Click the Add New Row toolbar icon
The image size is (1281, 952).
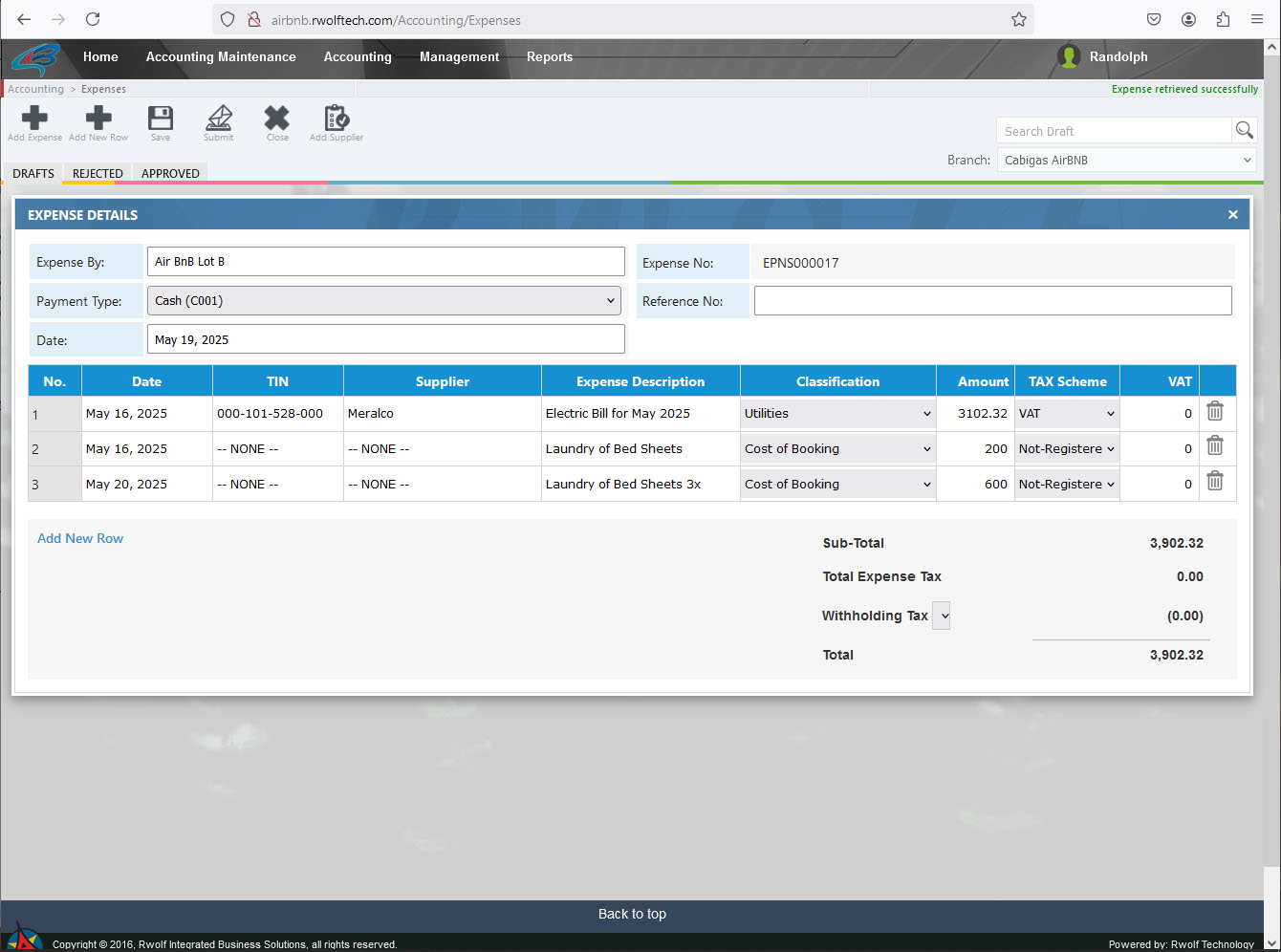tap(98, 119)
